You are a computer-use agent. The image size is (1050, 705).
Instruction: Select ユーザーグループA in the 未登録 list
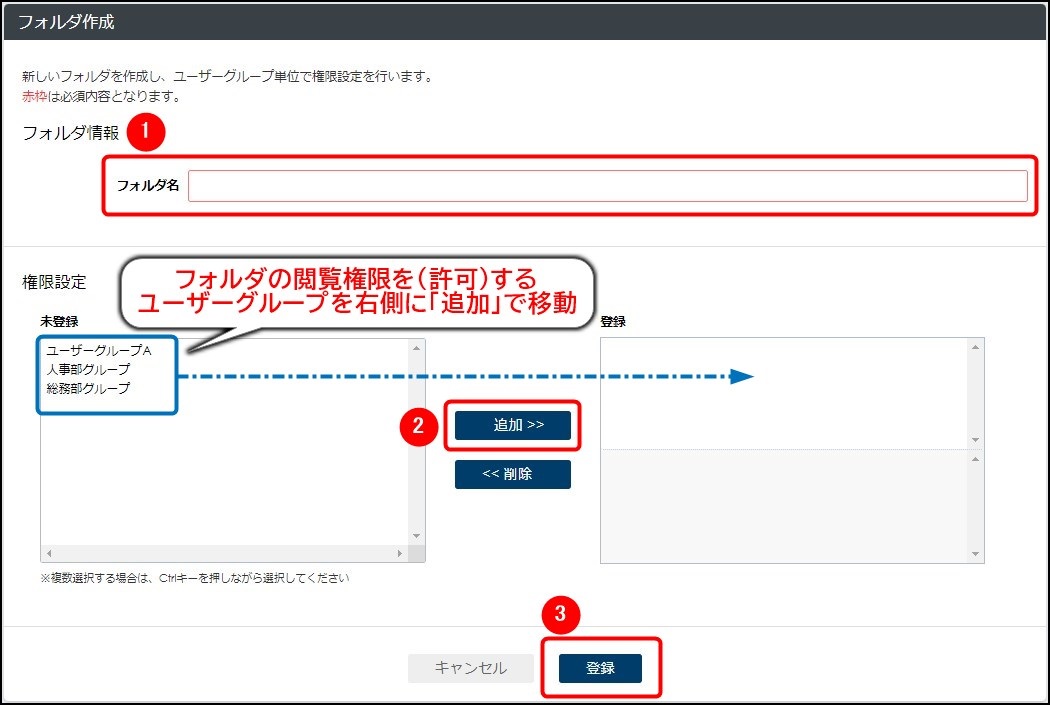tap(98, 351)
